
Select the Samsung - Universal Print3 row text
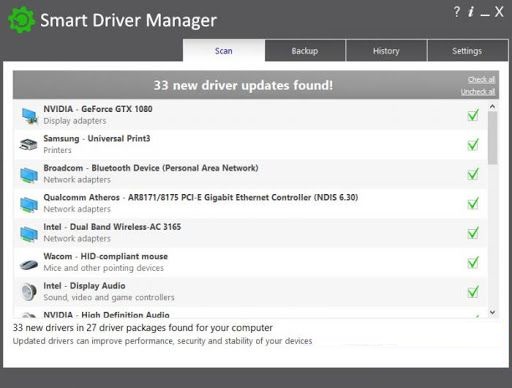pyautogui.click(x=97, y=138)
